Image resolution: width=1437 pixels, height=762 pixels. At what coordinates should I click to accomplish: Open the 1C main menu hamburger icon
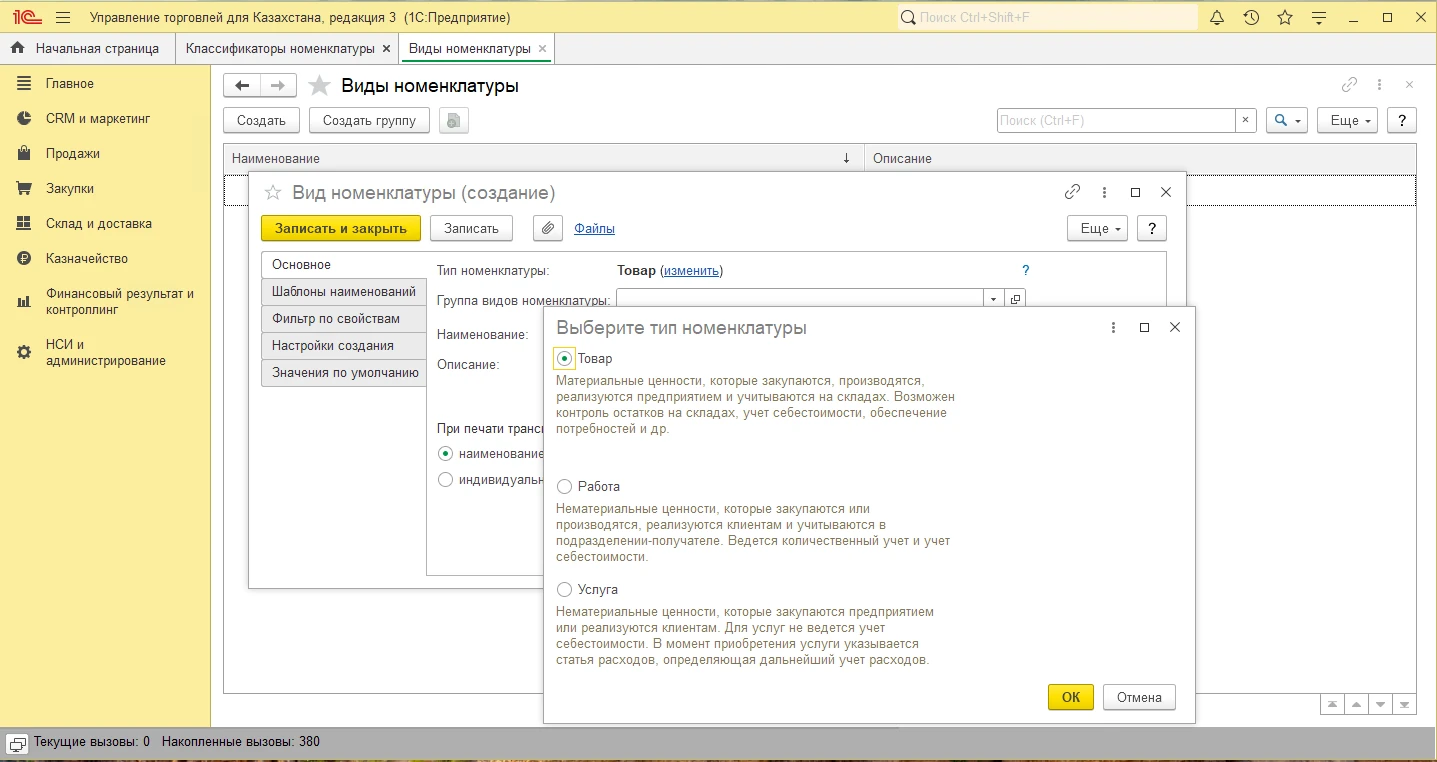[63, 18]
